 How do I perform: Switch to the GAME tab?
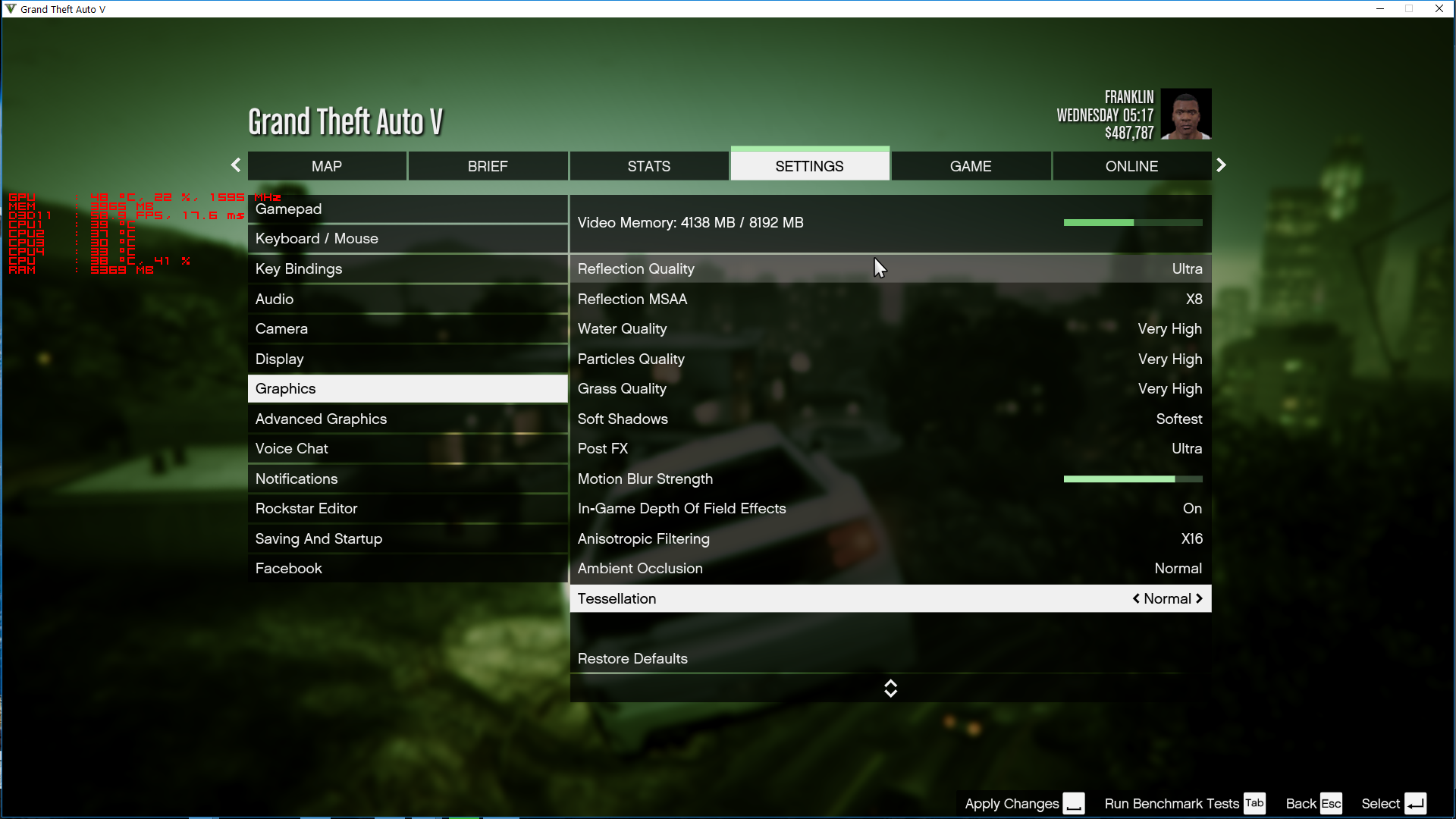(x=971, y=166)
